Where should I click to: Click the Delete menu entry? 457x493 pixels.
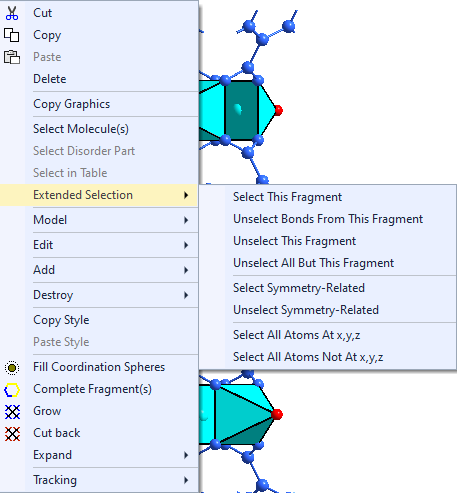[x=99, y=79]
